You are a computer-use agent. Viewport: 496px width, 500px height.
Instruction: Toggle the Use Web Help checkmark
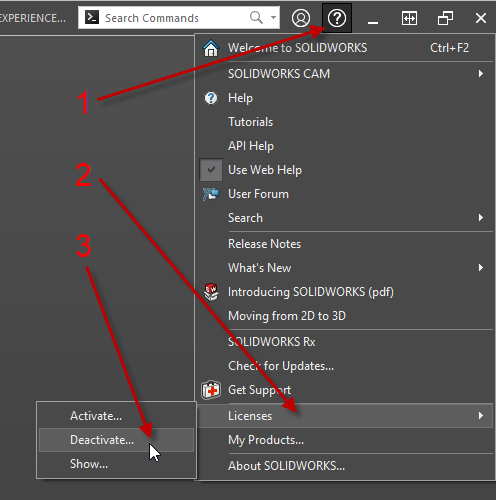coord(211,170)
